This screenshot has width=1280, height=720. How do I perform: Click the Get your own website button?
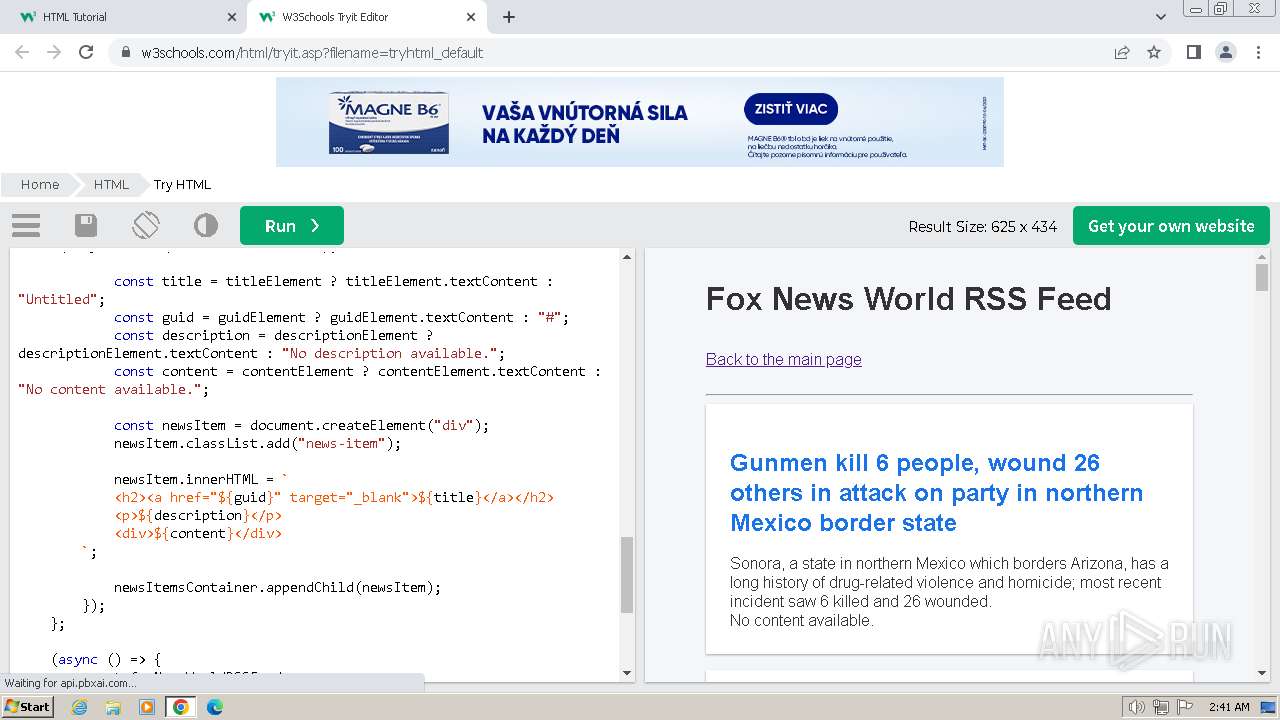1171,226
